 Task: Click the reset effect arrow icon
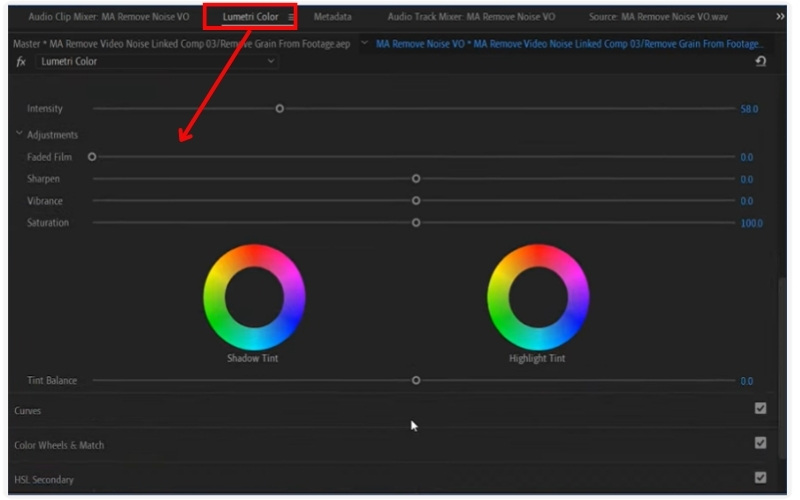(x=761, y=62)
